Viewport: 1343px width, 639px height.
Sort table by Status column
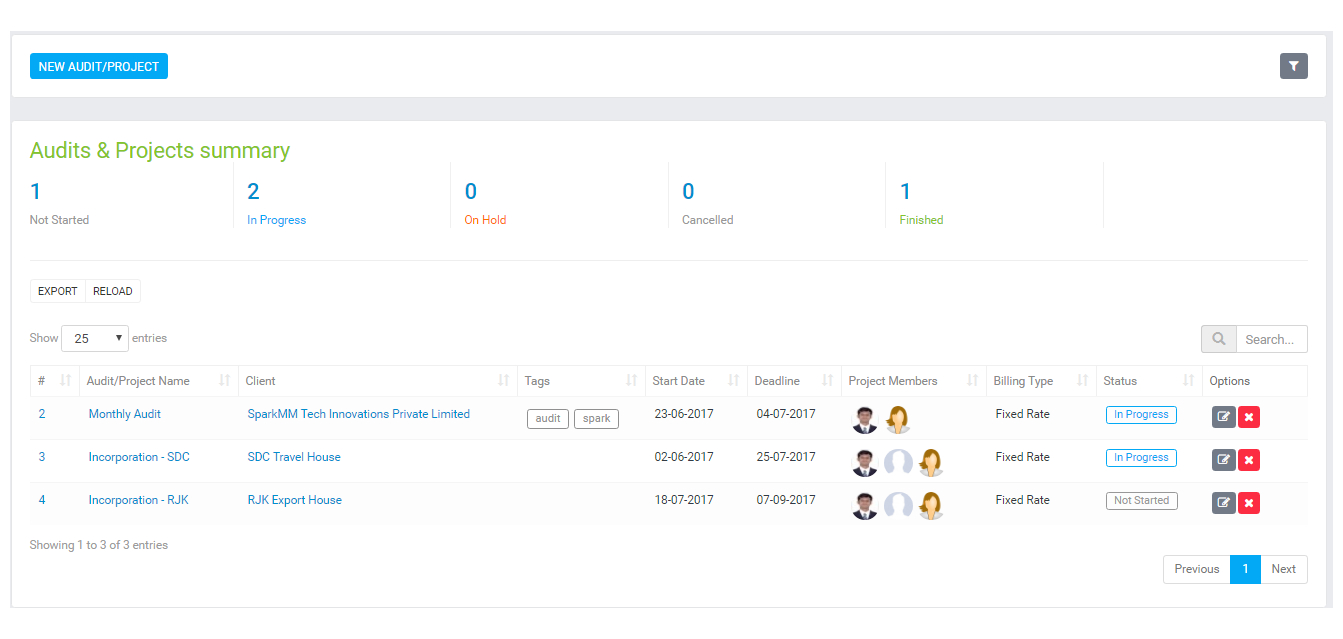coord(1120,381)
